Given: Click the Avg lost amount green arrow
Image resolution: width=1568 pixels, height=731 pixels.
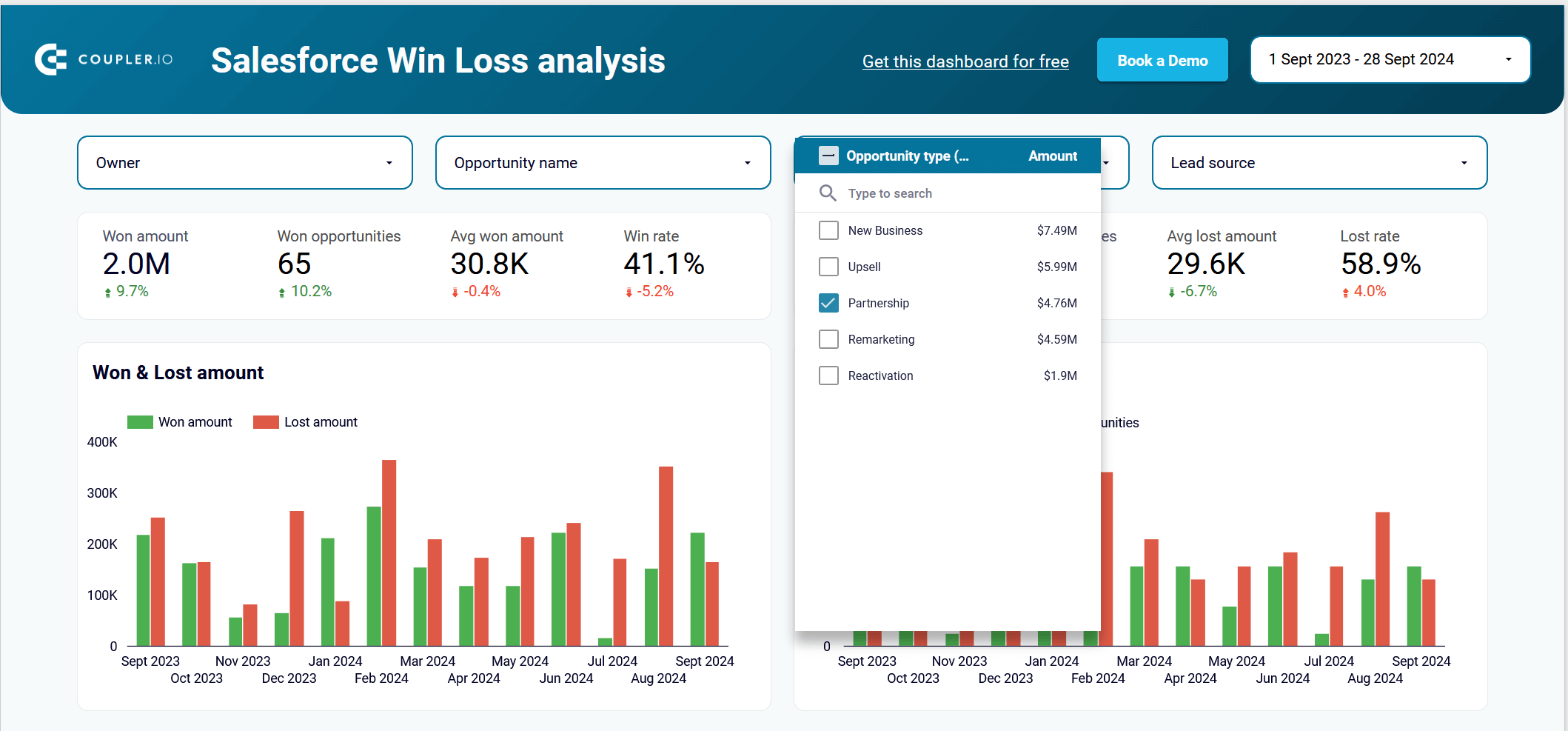Looking at the screenshot, I should [x=1171, y=293].
